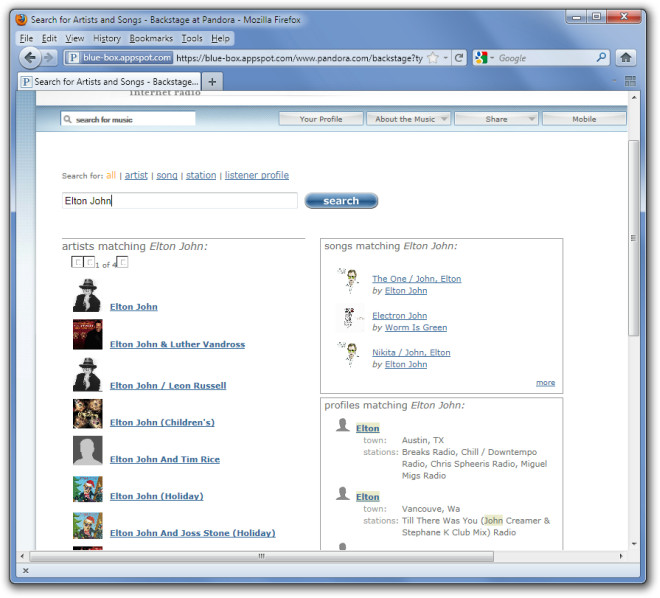Expand the About the Music menu
Image resolution: width=660 pixels, height=598 pixels.
(408, 119)
